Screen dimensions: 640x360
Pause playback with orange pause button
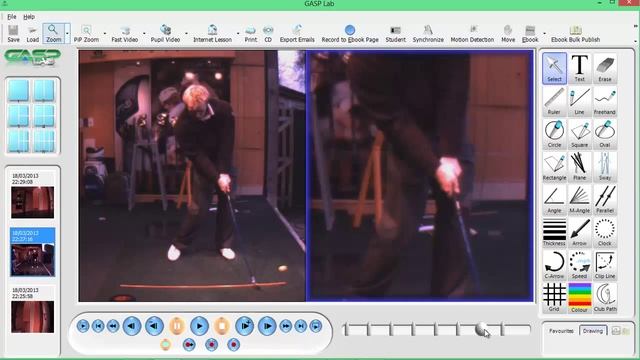tap(177, 326)
